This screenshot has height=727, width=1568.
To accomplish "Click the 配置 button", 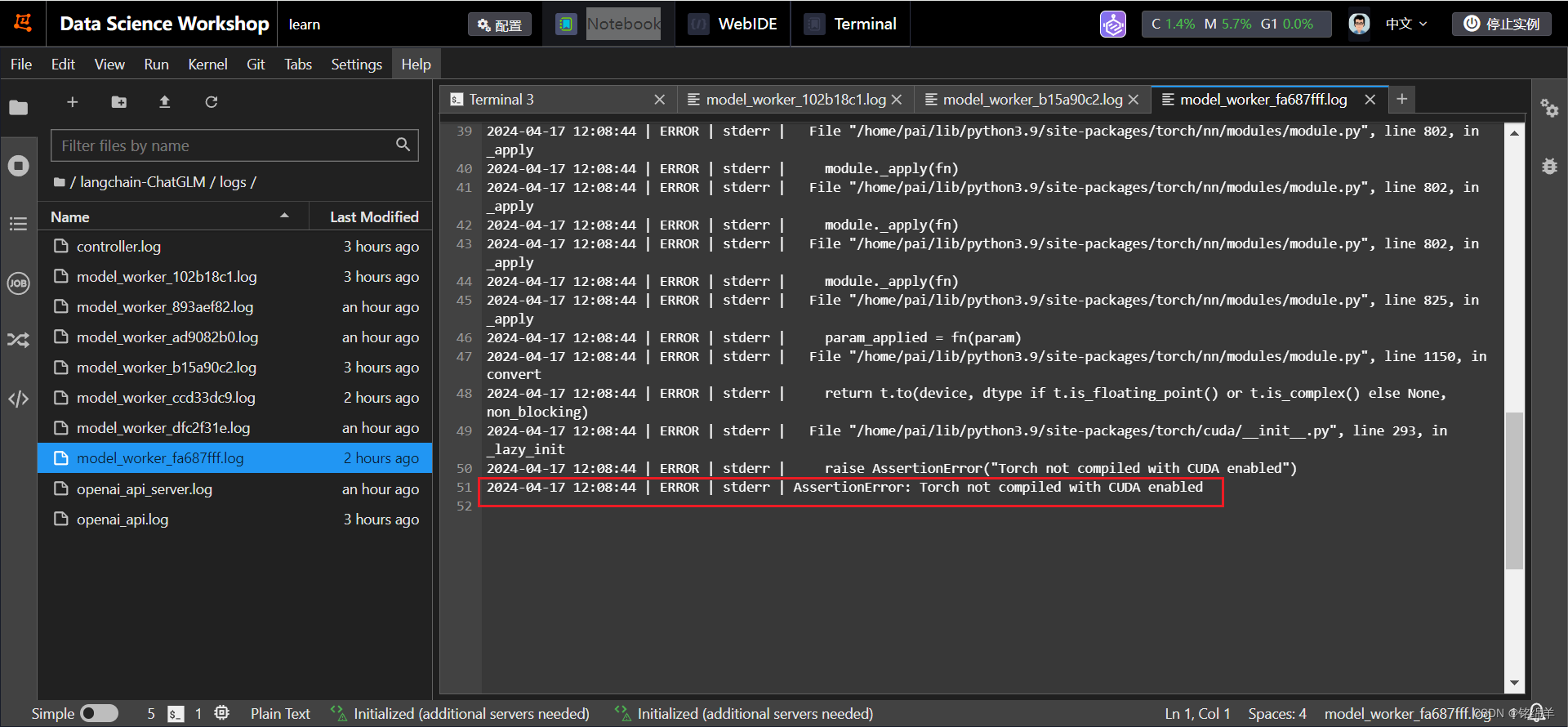I will coord(500,25).
